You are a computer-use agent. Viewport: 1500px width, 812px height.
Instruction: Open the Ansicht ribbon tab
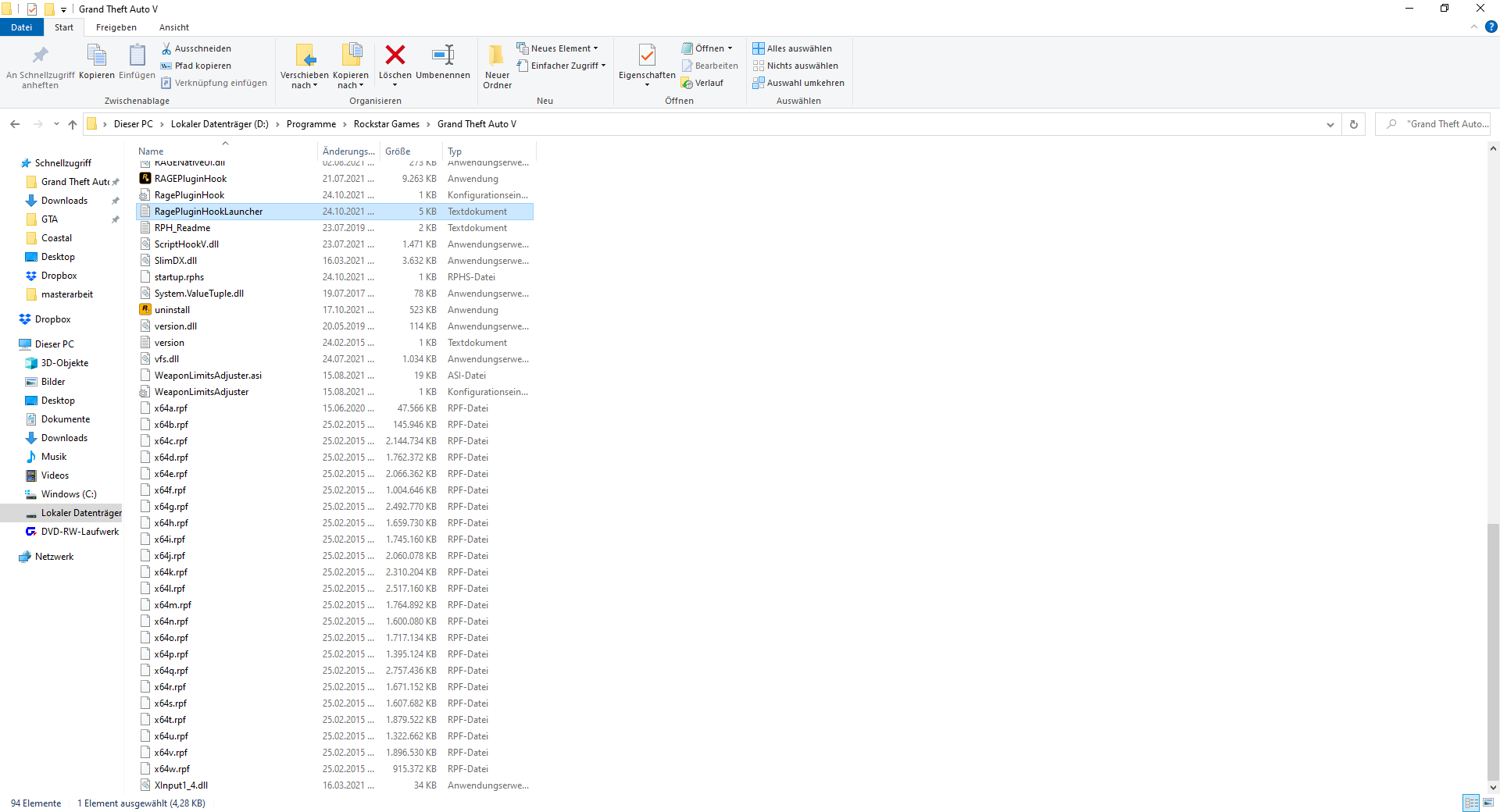174,27
